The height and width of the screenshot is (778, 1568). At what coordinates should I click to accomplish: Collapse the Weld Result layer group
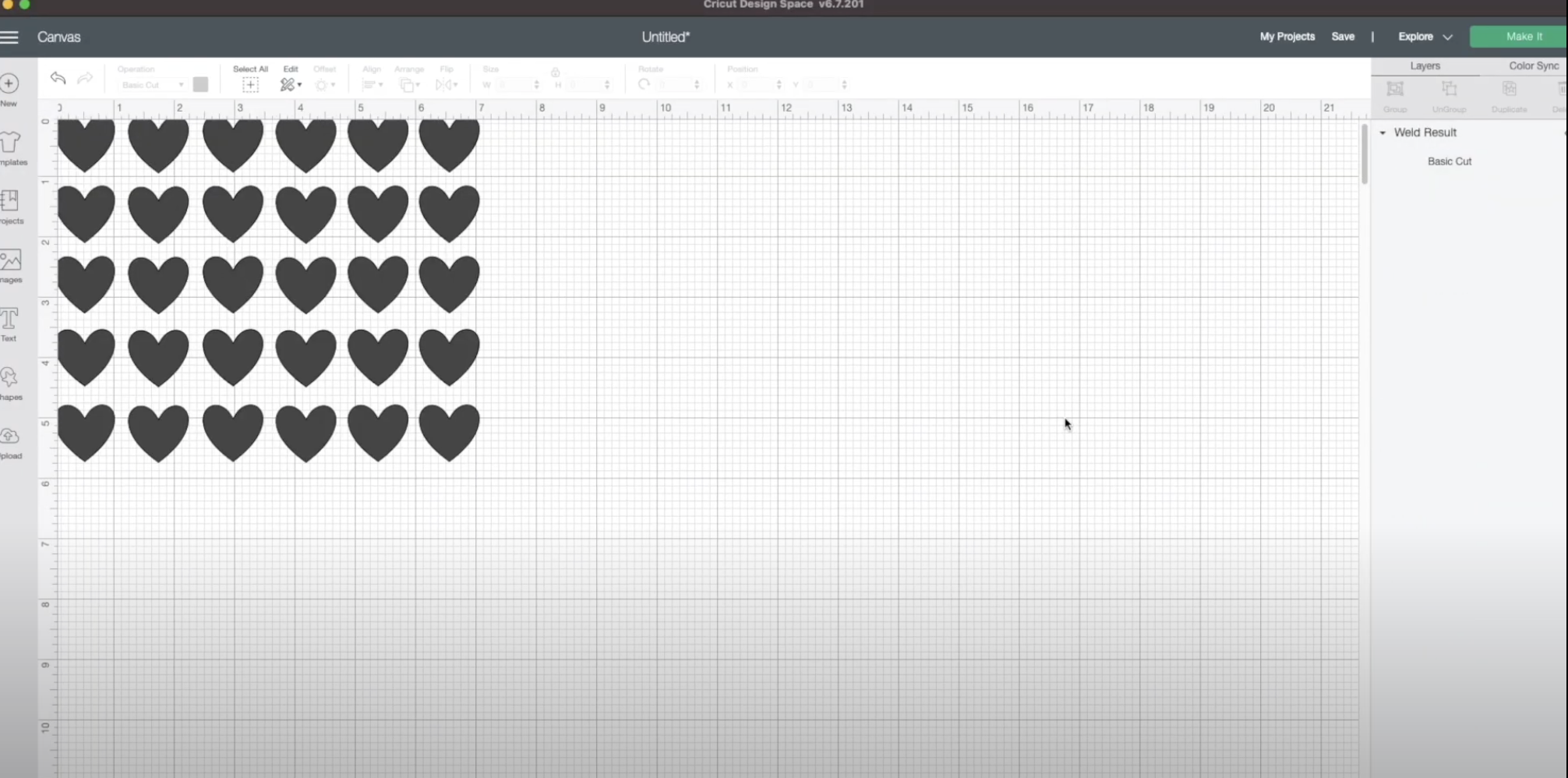coord(1383,133)
